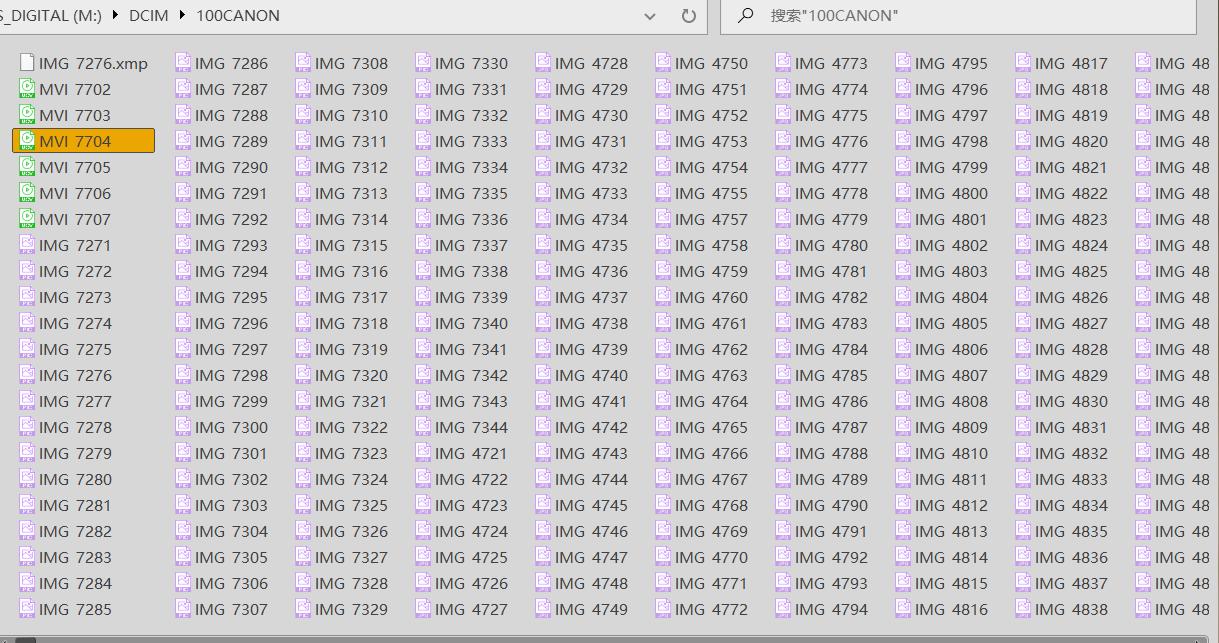Go to the DCIM folder breadcrumb

[149, 16]
